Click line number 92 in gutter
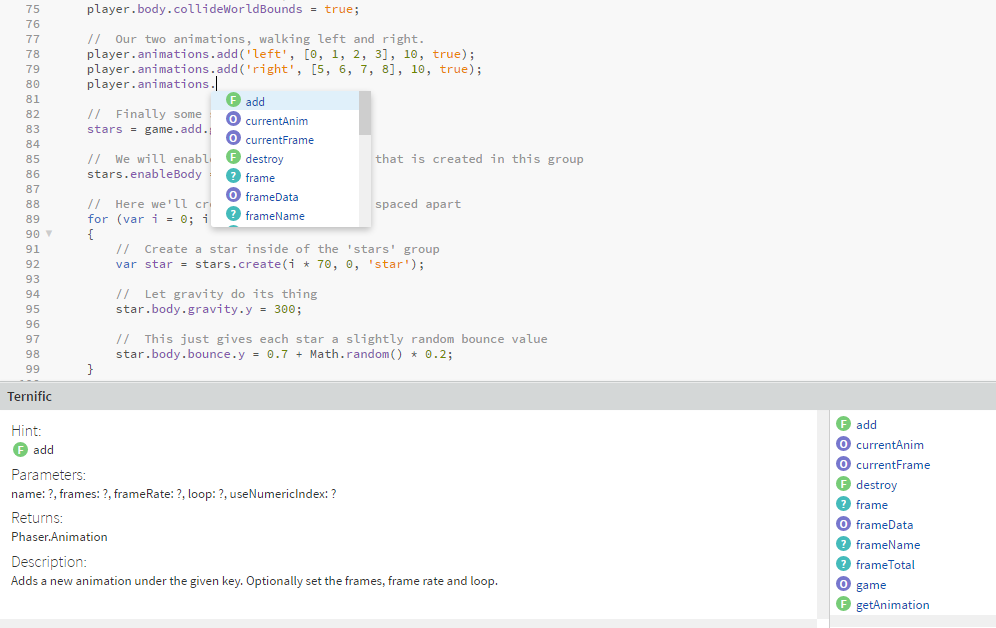Screen dimensions: 996x628 [x=32, y=264]
